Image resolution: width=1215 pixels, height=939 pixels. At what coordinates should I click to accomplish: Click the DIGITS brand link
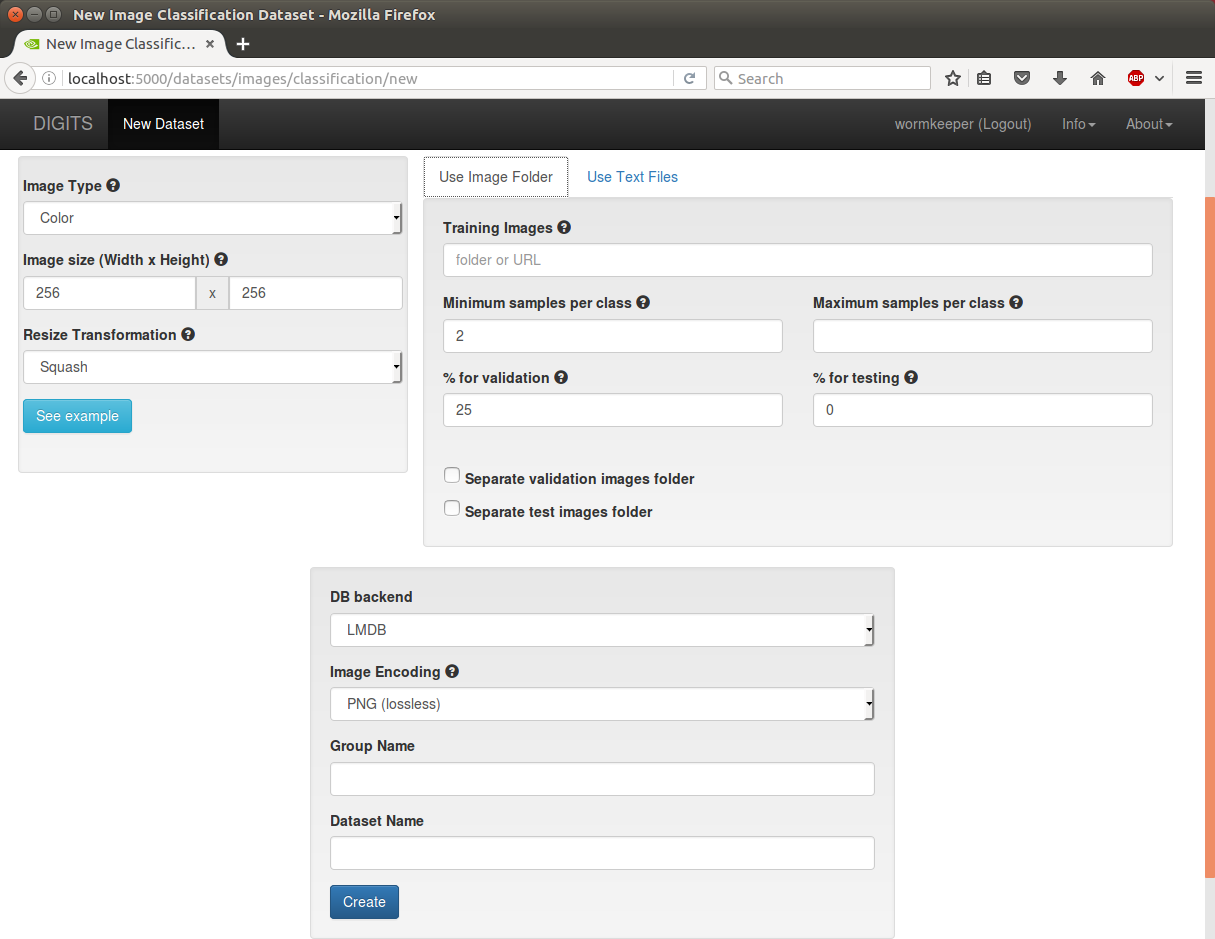(x=63, y=124)
